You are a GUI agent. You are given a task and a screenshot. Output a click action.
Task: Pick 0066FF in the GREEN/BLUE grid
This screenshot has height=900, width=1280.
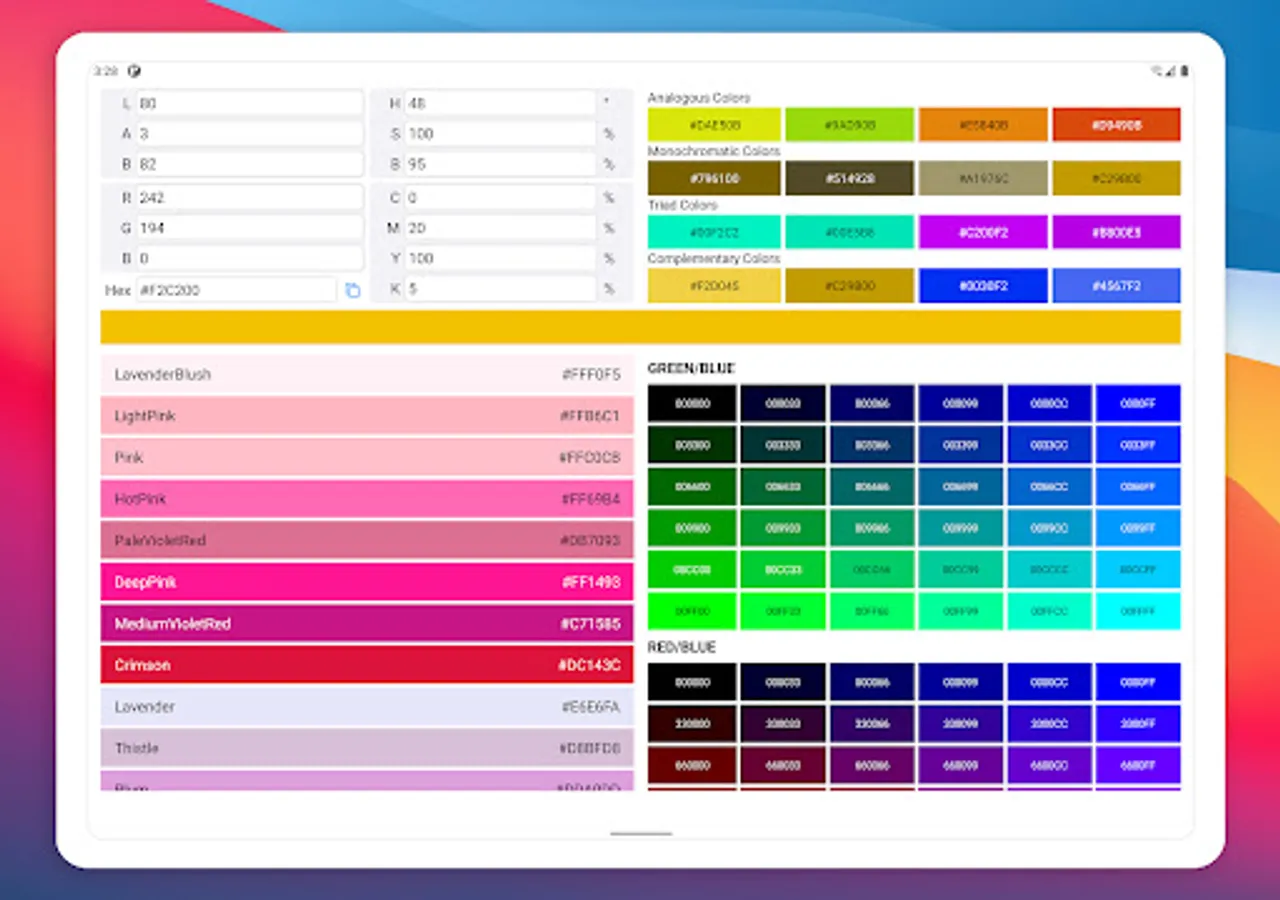[x=1138, y=487]
